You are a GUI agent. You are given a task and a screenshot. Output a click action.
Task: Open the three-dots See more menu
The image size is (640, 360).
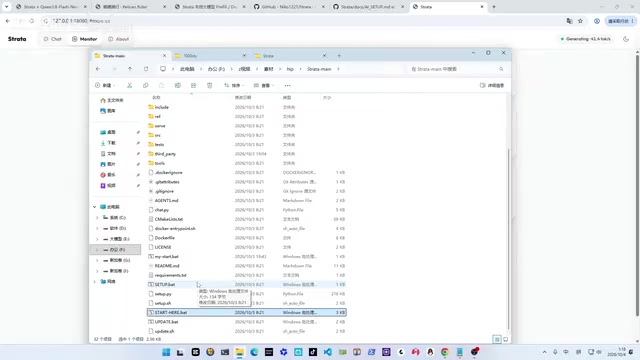pyautogui.click(x=287, y=85)
